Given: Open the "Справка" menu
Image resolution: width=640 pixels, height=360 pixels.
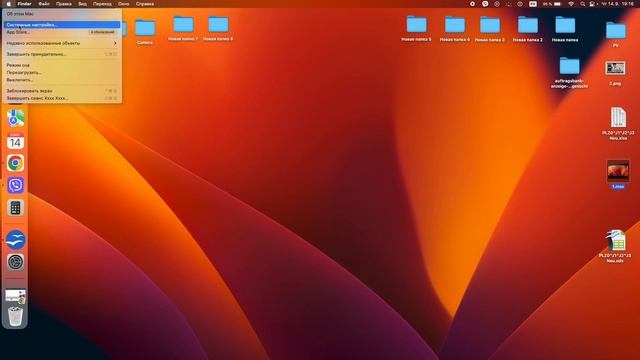Looking at the screenshot, I should pyautogui.click(x=145, y=4).
